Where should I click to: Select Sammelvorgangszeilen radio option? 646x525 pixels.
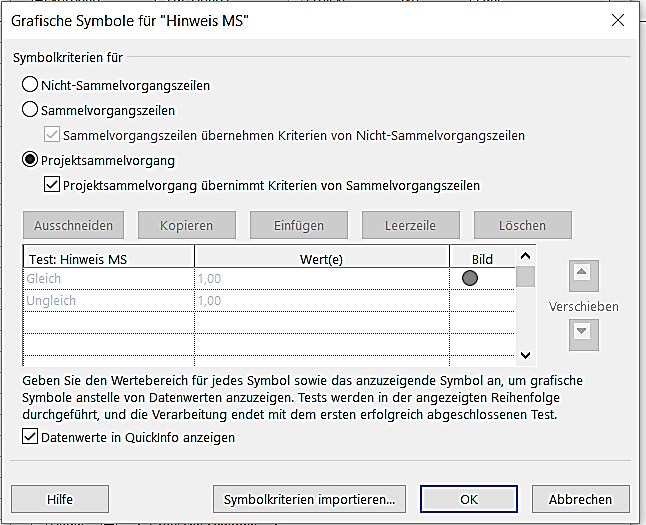(30, 110)
